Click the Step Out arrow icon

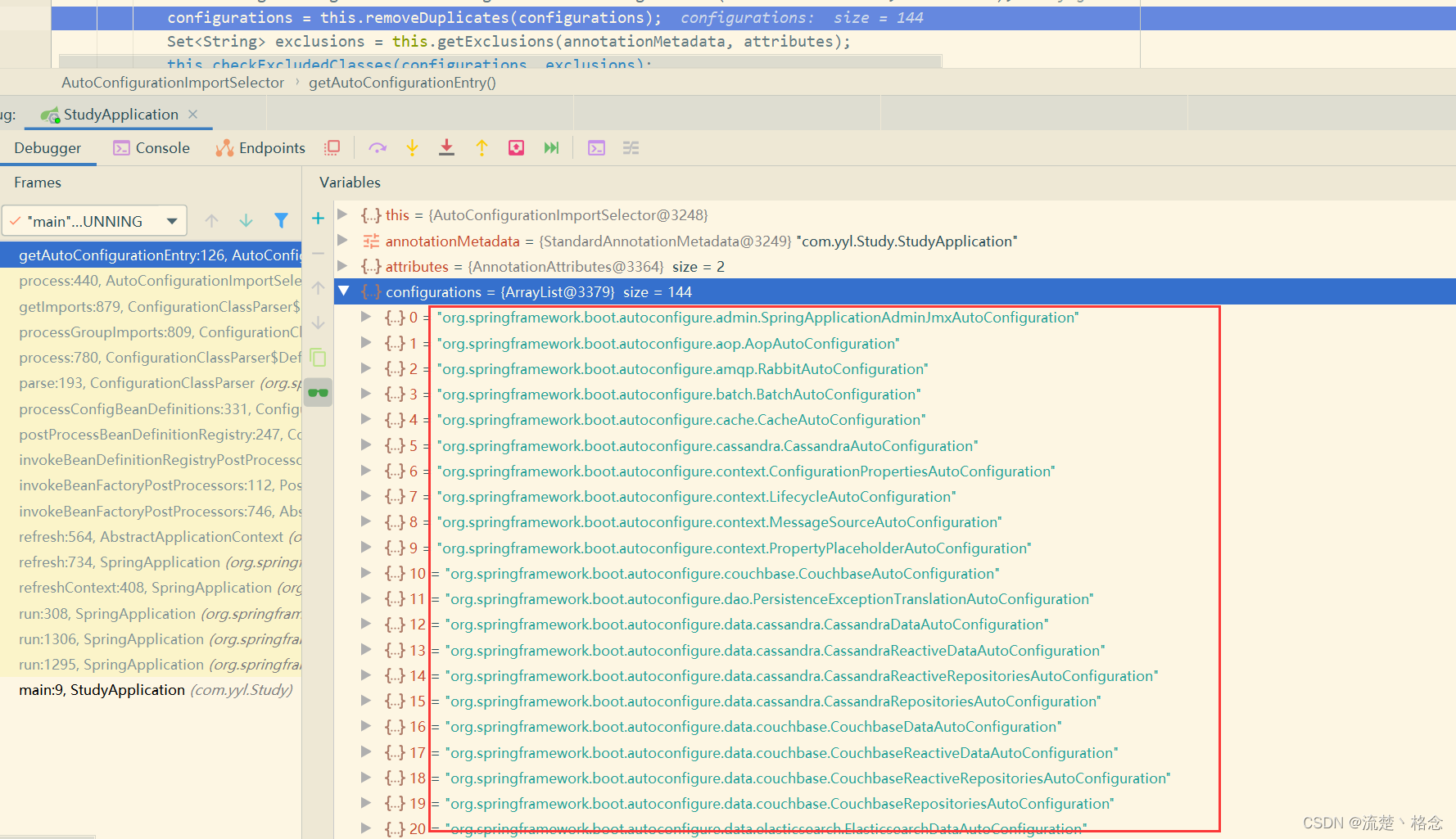pos(482,148)
